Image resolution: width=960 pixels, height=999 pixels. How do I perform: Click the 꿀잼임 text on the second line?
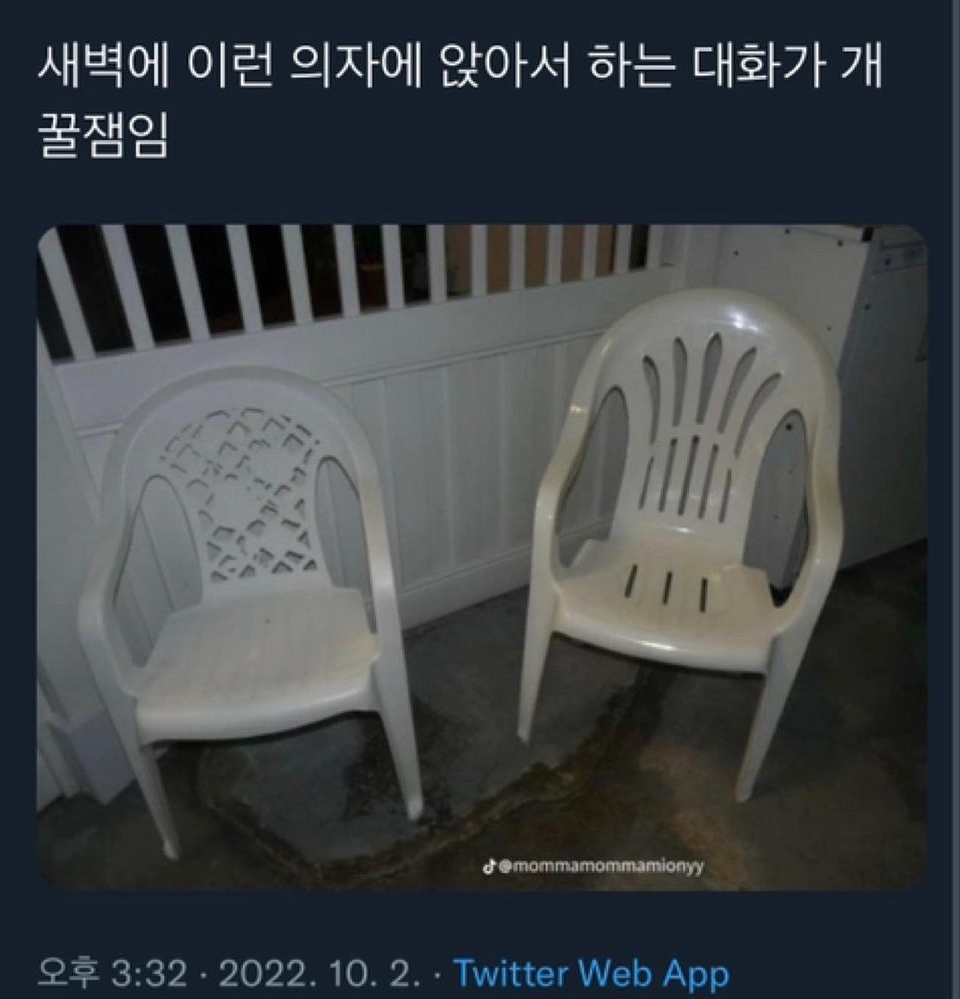click(x=103, y=136)
